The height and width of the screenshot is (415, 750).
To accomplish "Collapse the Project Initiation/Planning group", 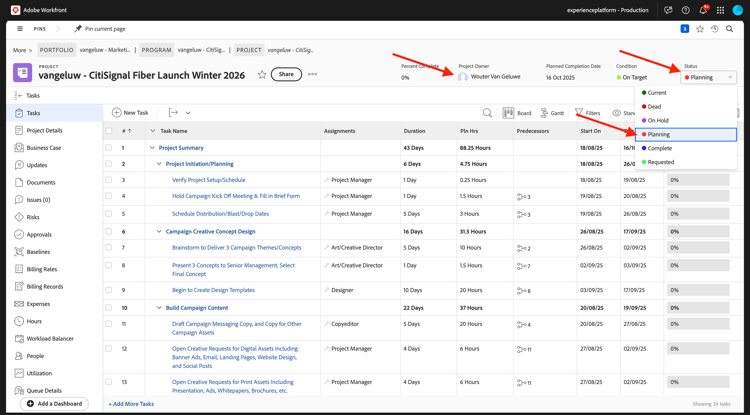I will click(159, 164).
